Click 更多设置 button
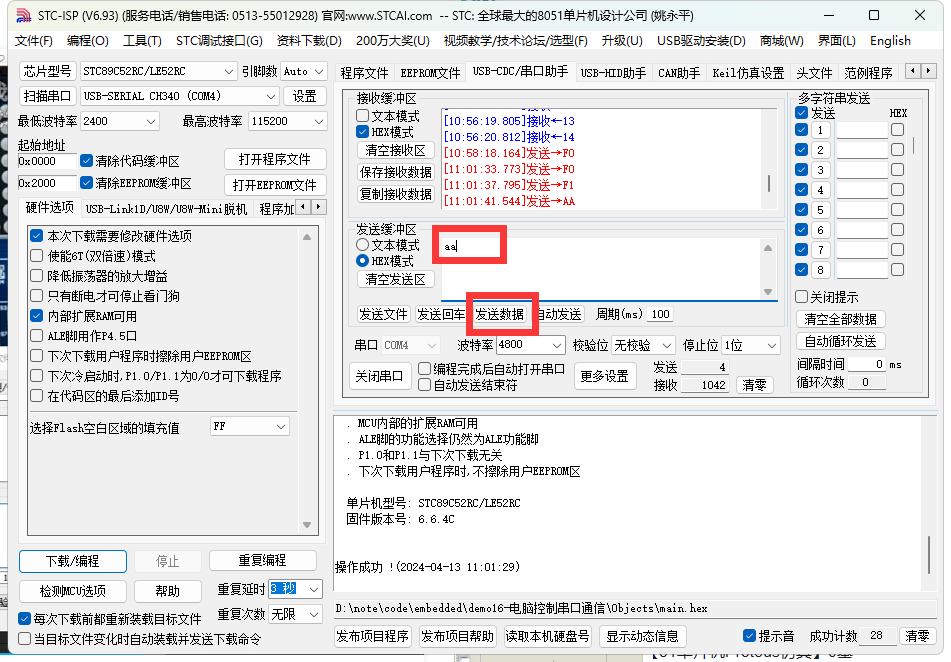This screenshot has width=951, height=662. (x=604, y=376)
